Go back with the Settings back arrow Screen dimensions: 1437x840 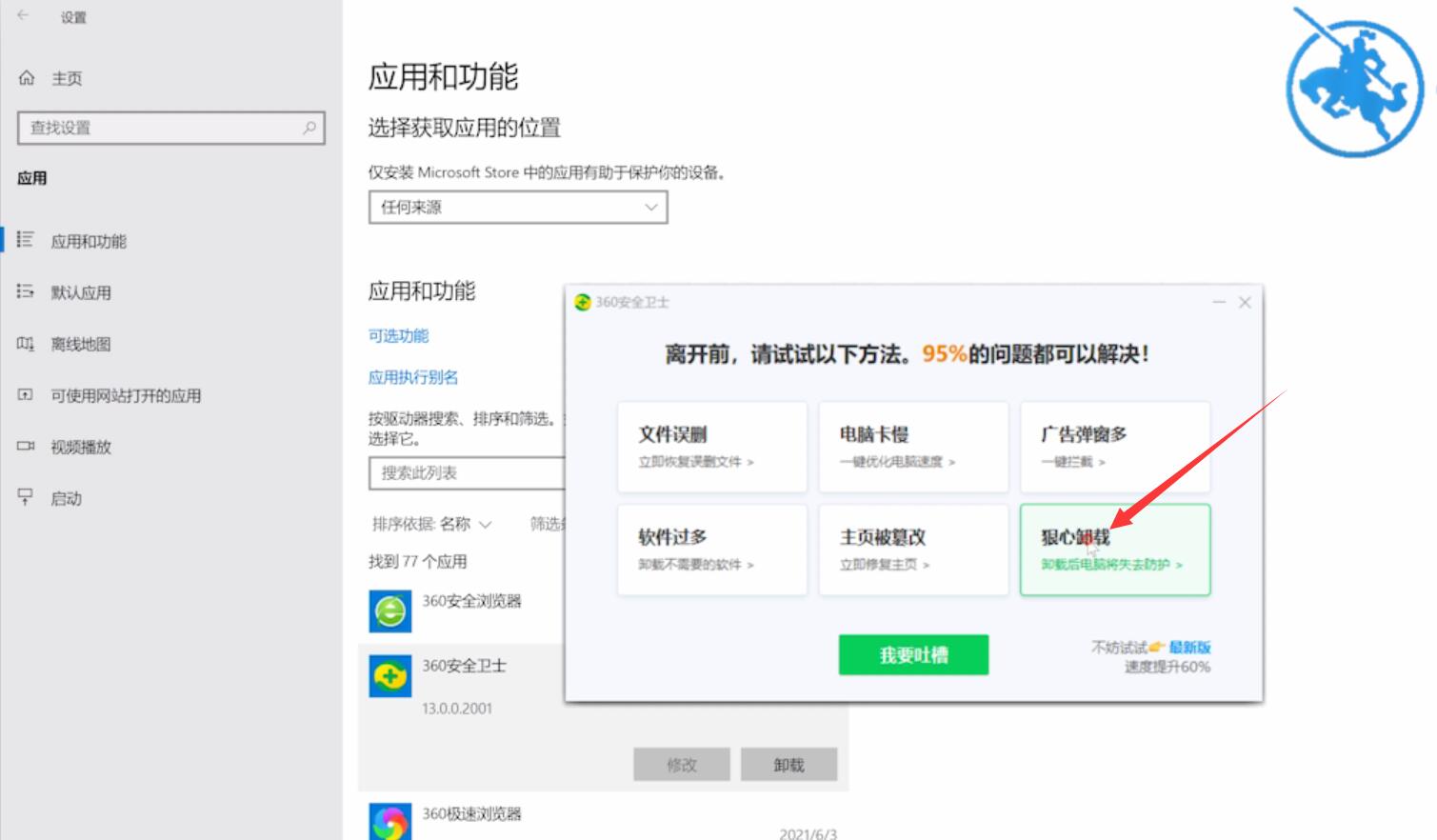23,16
